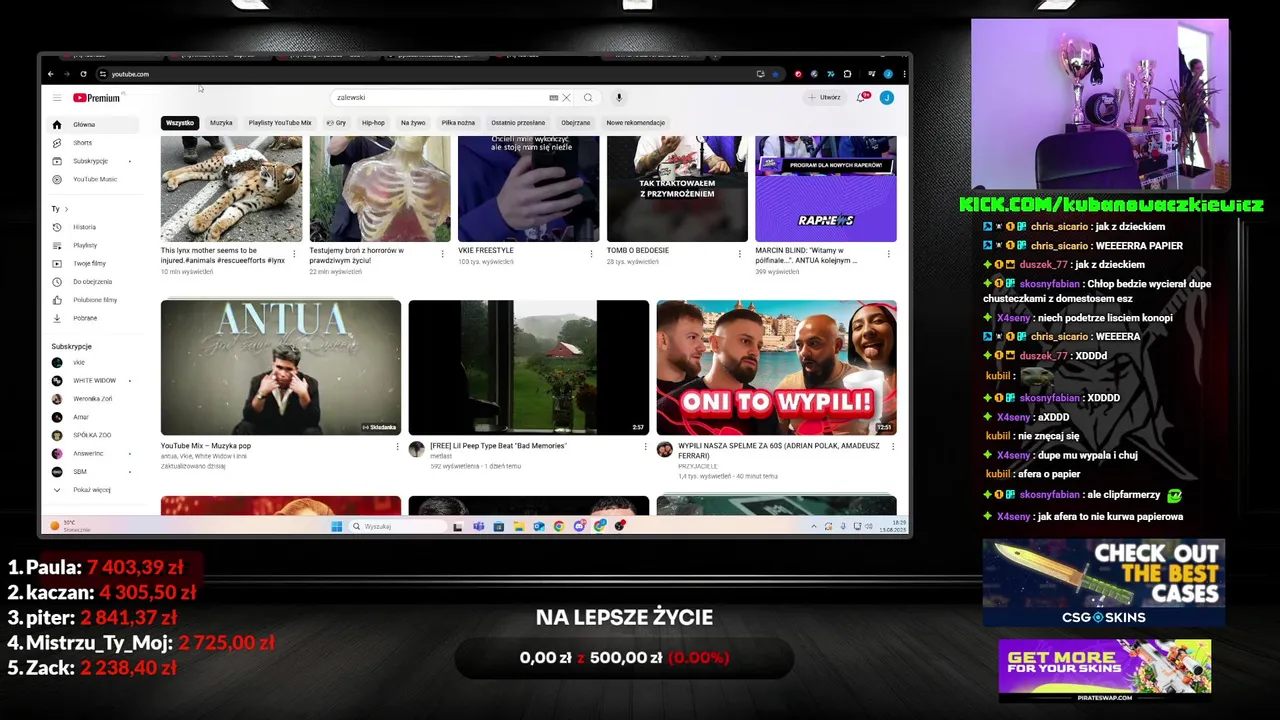Open the CSGO Skins Check Out The Best Cases banner

(1104, 583)
